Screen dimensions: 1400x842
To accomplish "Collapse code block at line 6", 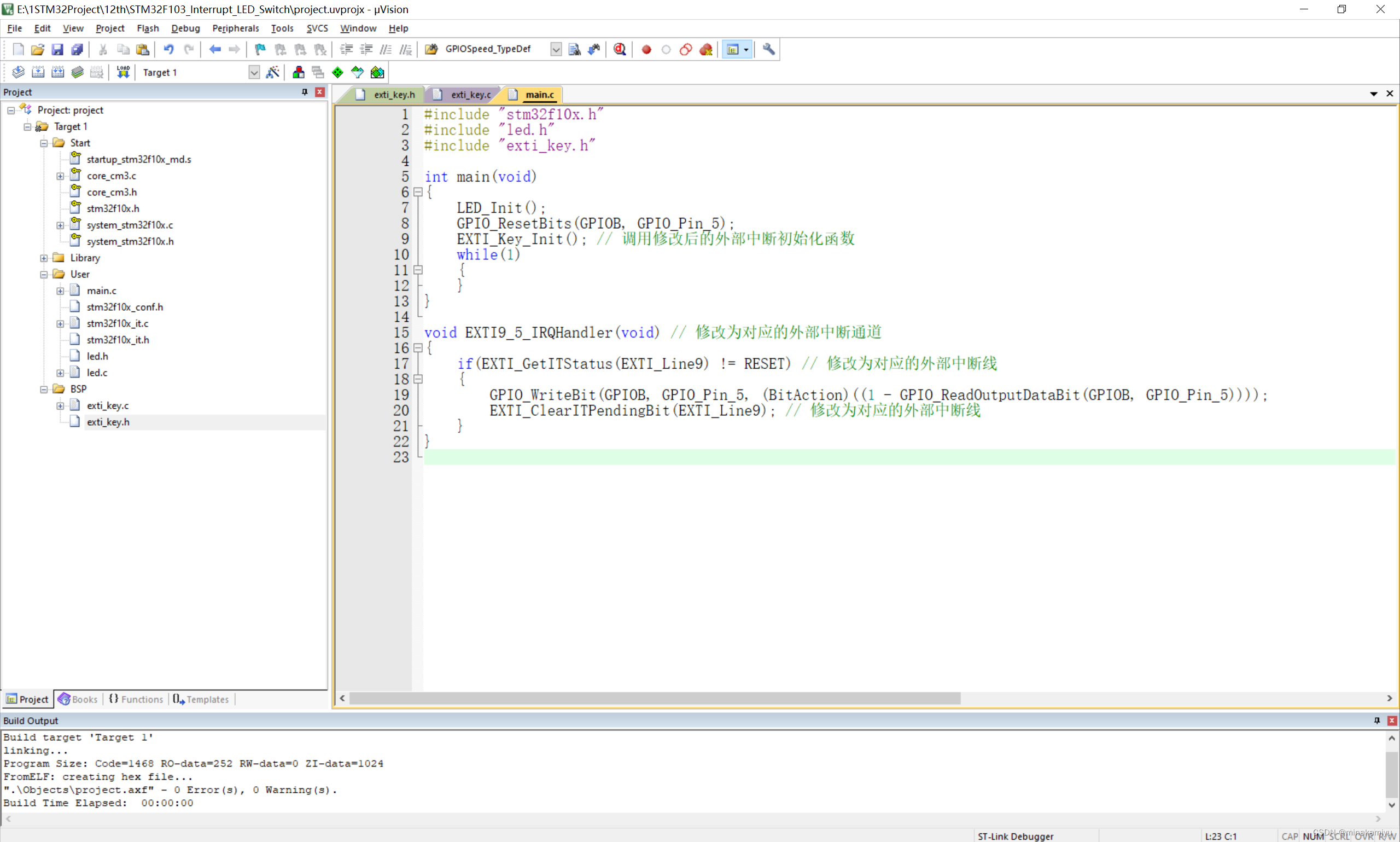I will pos(418,192).
